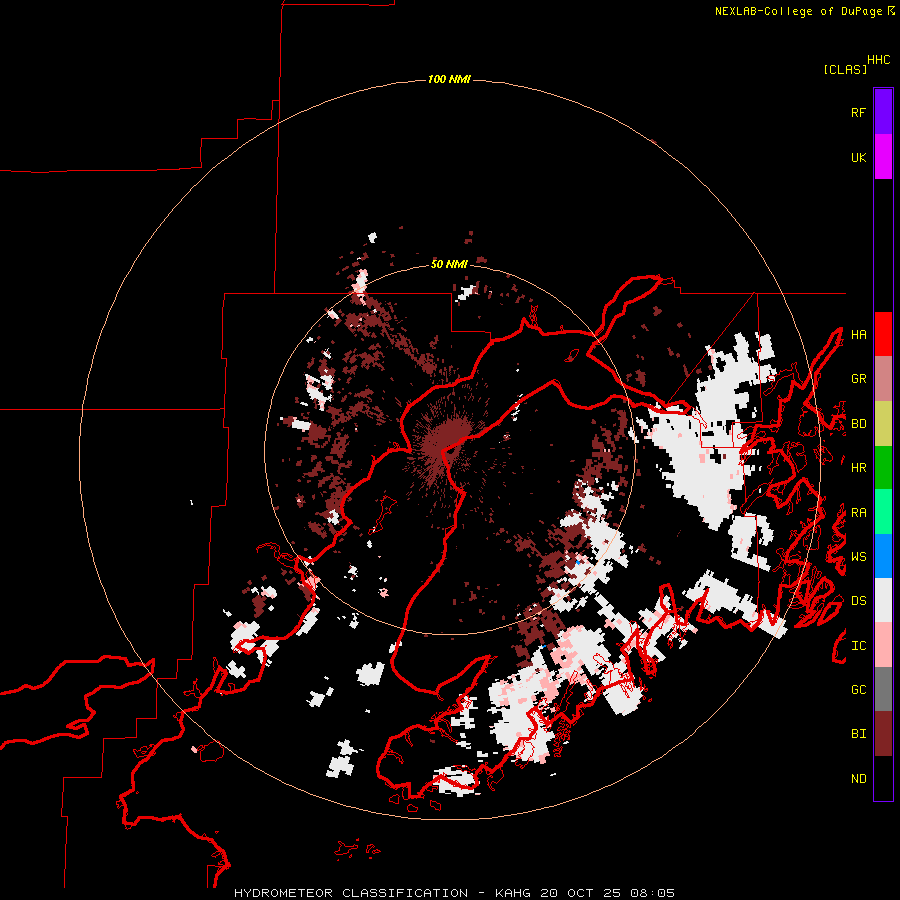Image resolution: width=900 pixels, height=900 pixels.
Task: Click the 08:05 time stamp
Action: (x=652, y=893)
